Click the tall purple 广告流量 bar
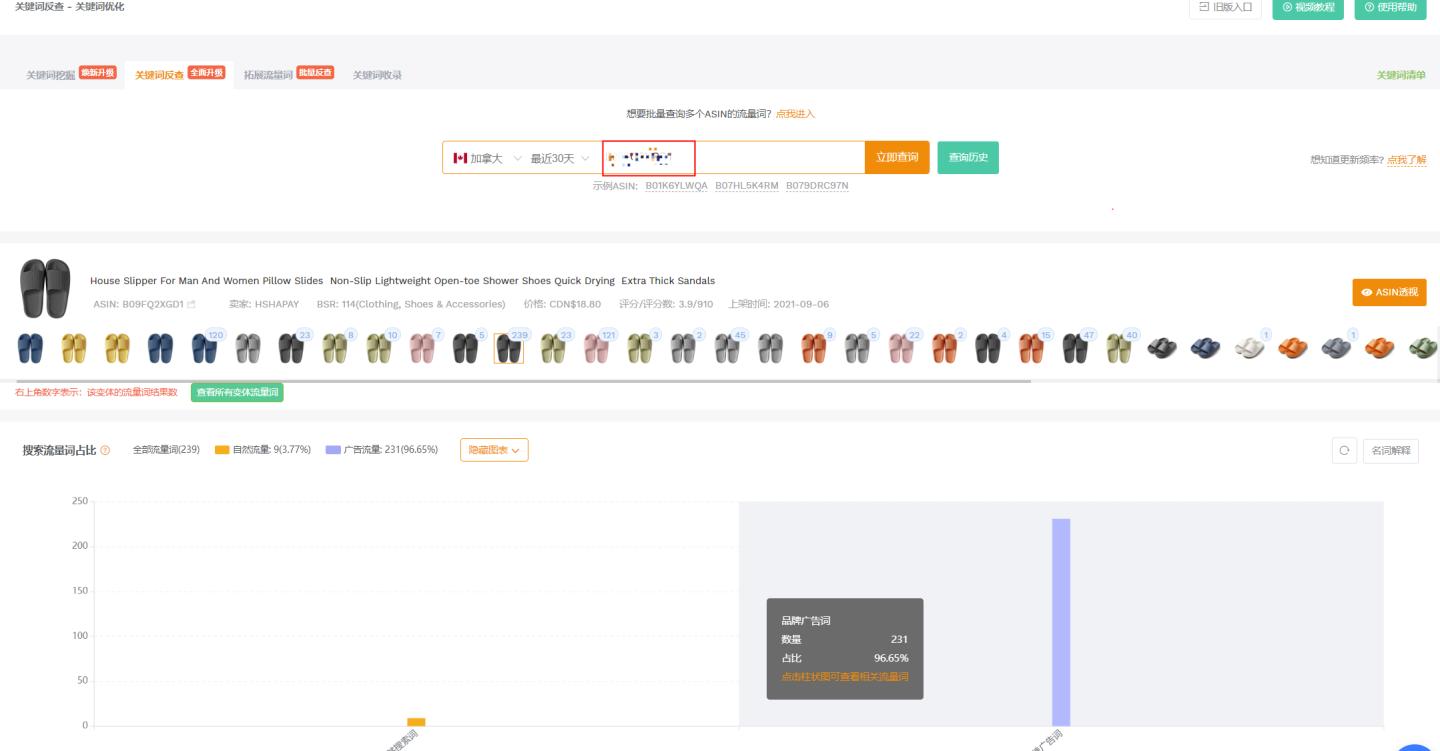The image size is (1440, 751). 1061,621
